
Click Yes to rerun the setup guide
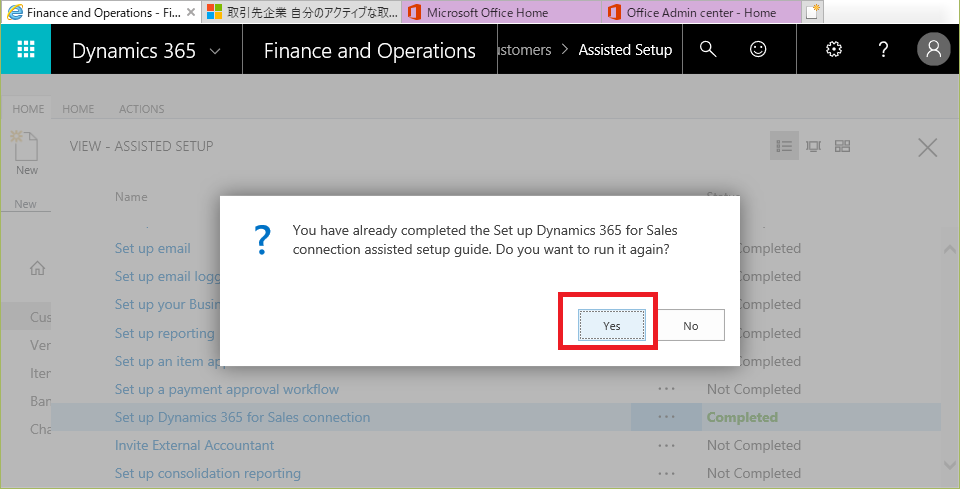click(612, 326)
